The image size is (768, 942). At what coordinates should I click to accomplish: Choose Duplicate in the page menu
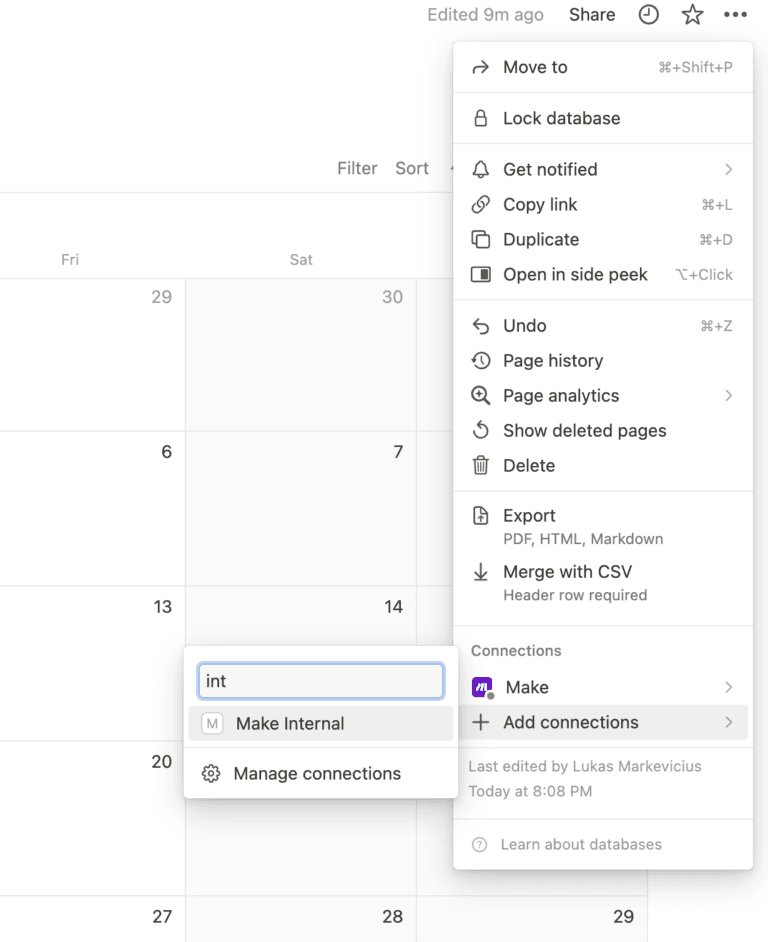(541, 240)
